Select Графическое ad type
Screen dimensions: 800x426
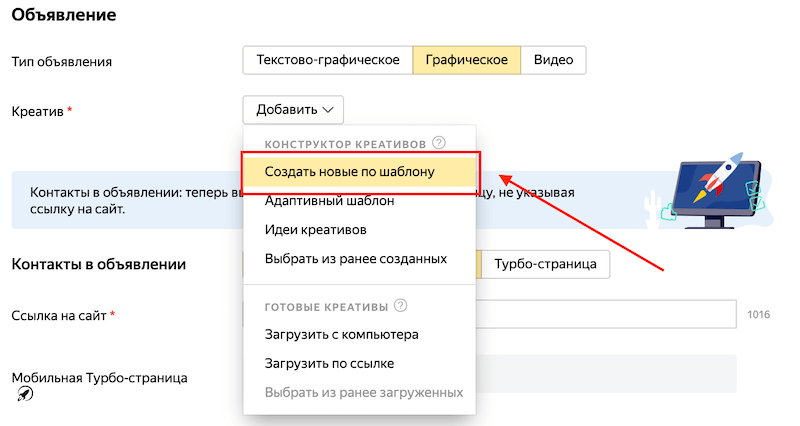coord(467,59)
